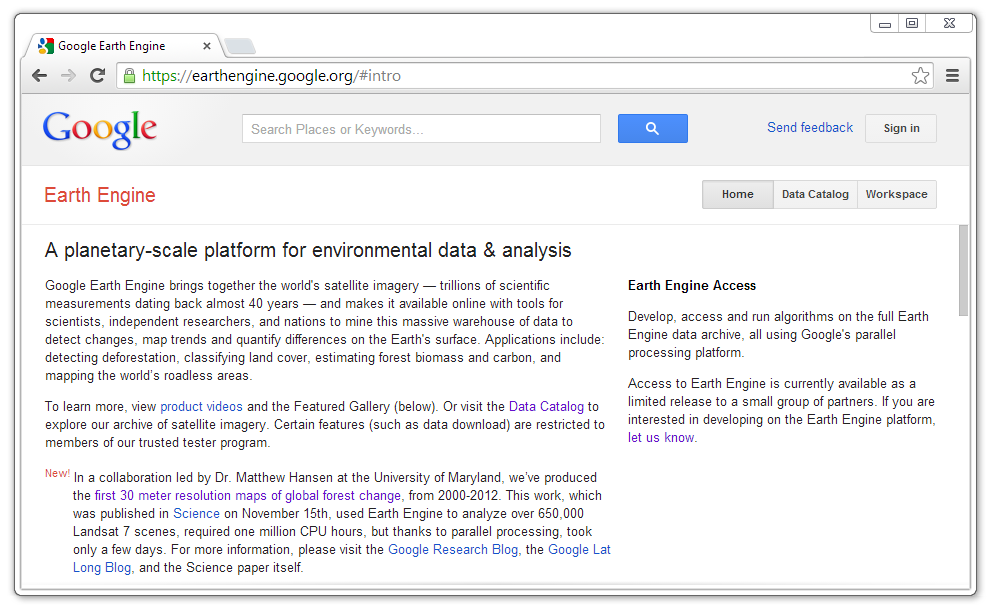Image resolution: width=996 pixels, height=614 pixels.
Task: Click the blue magnifier search button
Action: point(652,128)
